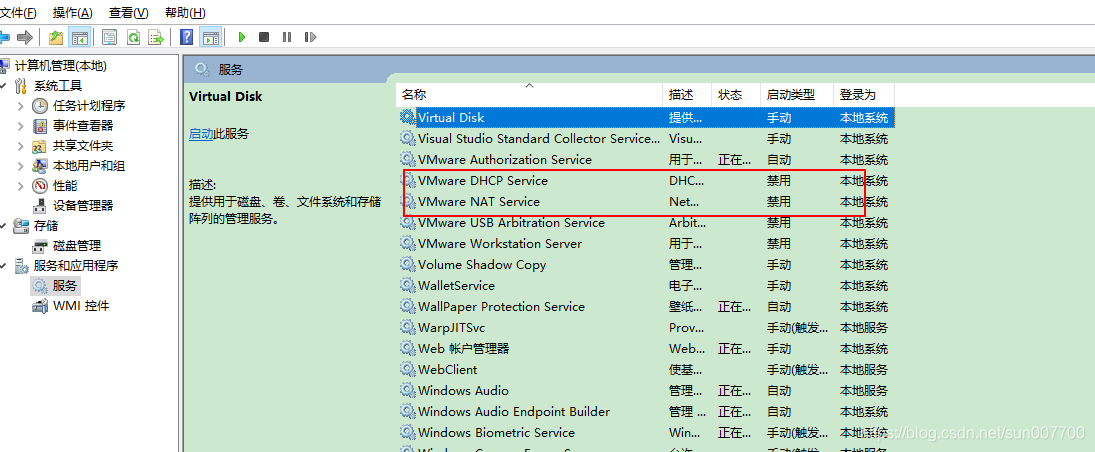
Task: Click the Export List toolbar icon
Action: coord(156,37)
